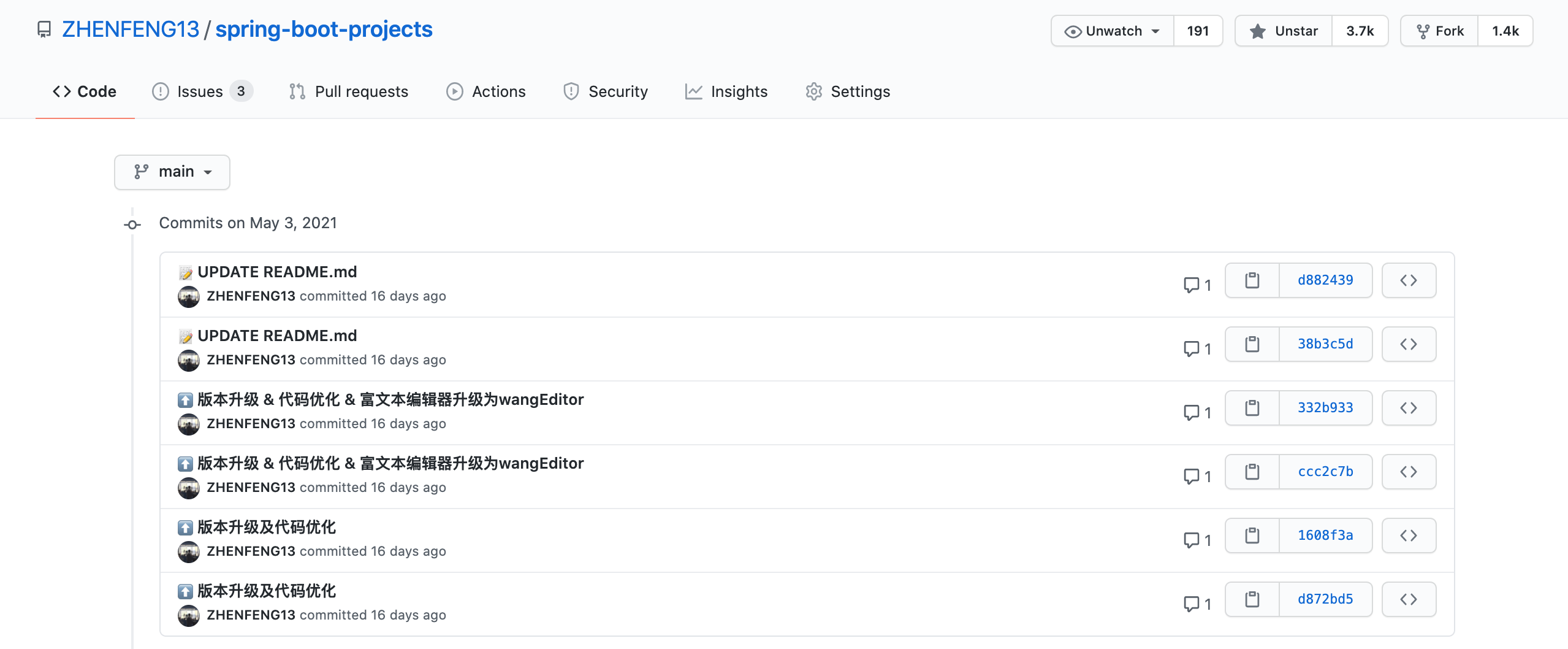
Task: Click ZHENFENG13 author name on d872bd5 row
Action: coord(251,615)
